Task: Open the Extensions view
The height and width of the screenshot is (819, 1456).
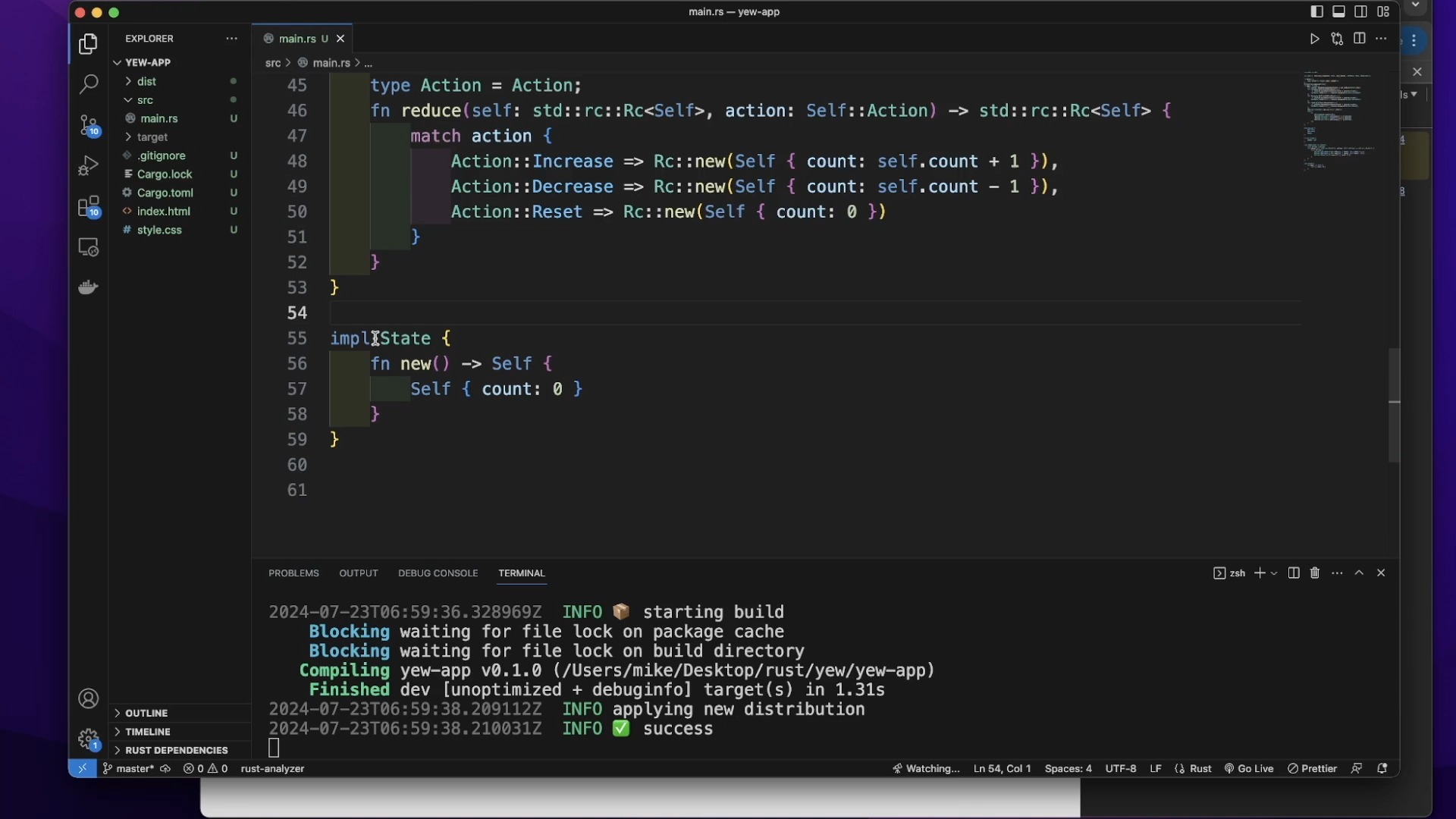Action: 89,207
